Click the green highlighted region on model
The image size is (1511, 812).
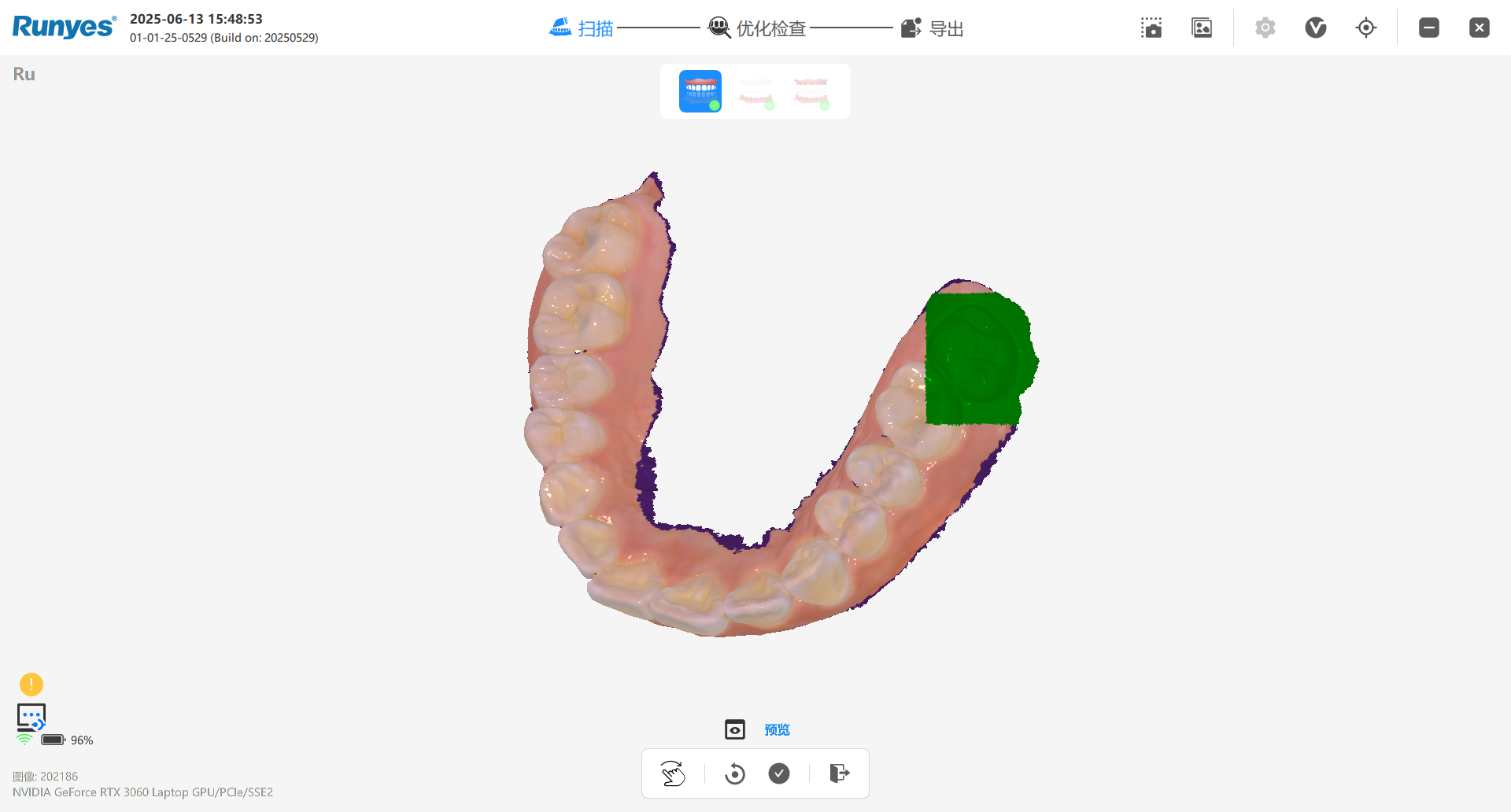tap(976, 358)
